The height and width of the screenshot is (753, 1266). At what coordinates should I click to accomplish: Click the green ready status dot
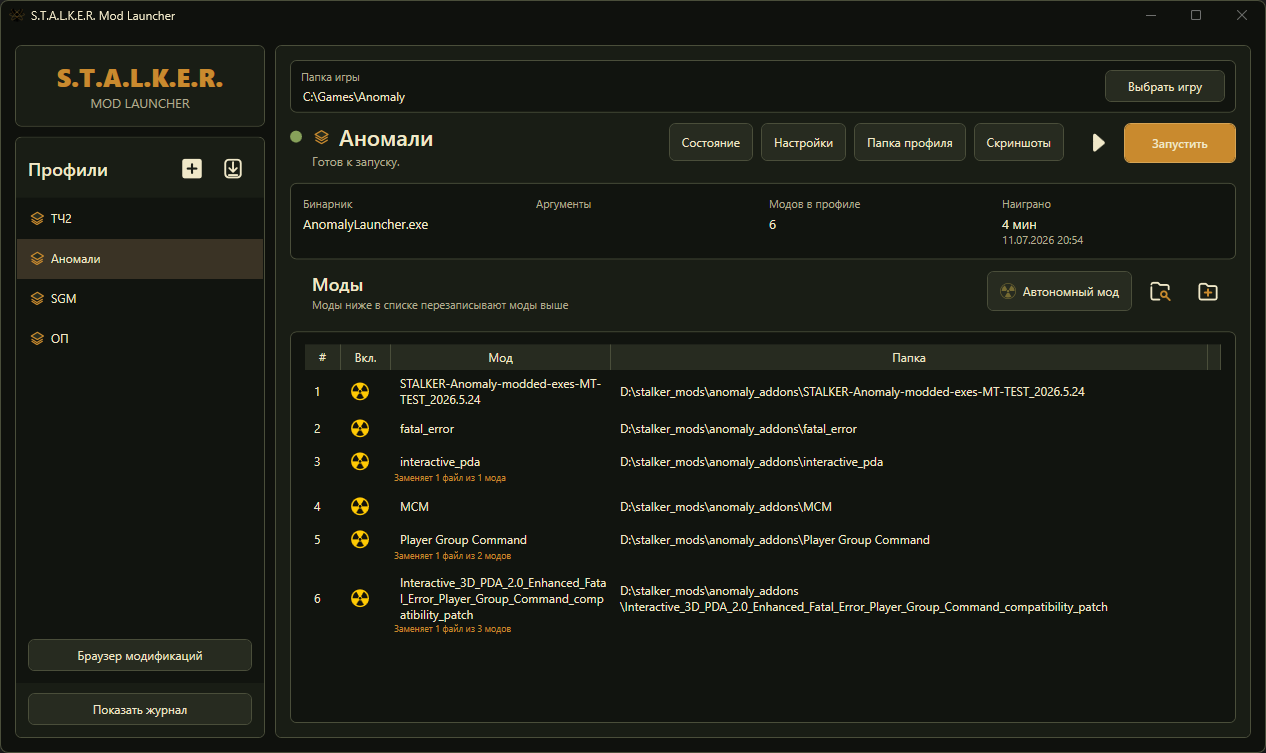pos(296,137)
